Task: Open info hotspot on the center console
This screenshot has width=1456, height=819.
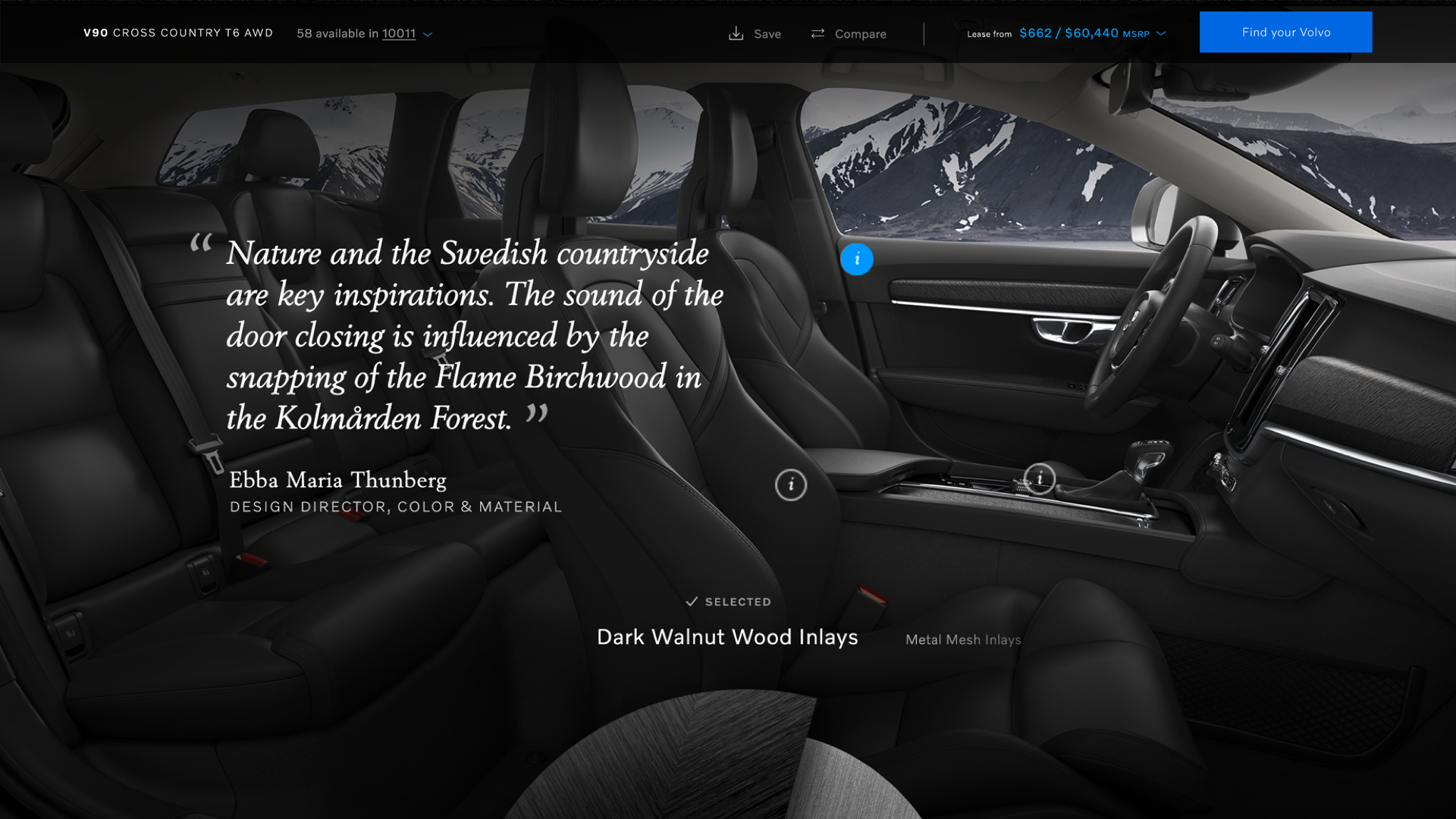Action: coord(1040,479)
